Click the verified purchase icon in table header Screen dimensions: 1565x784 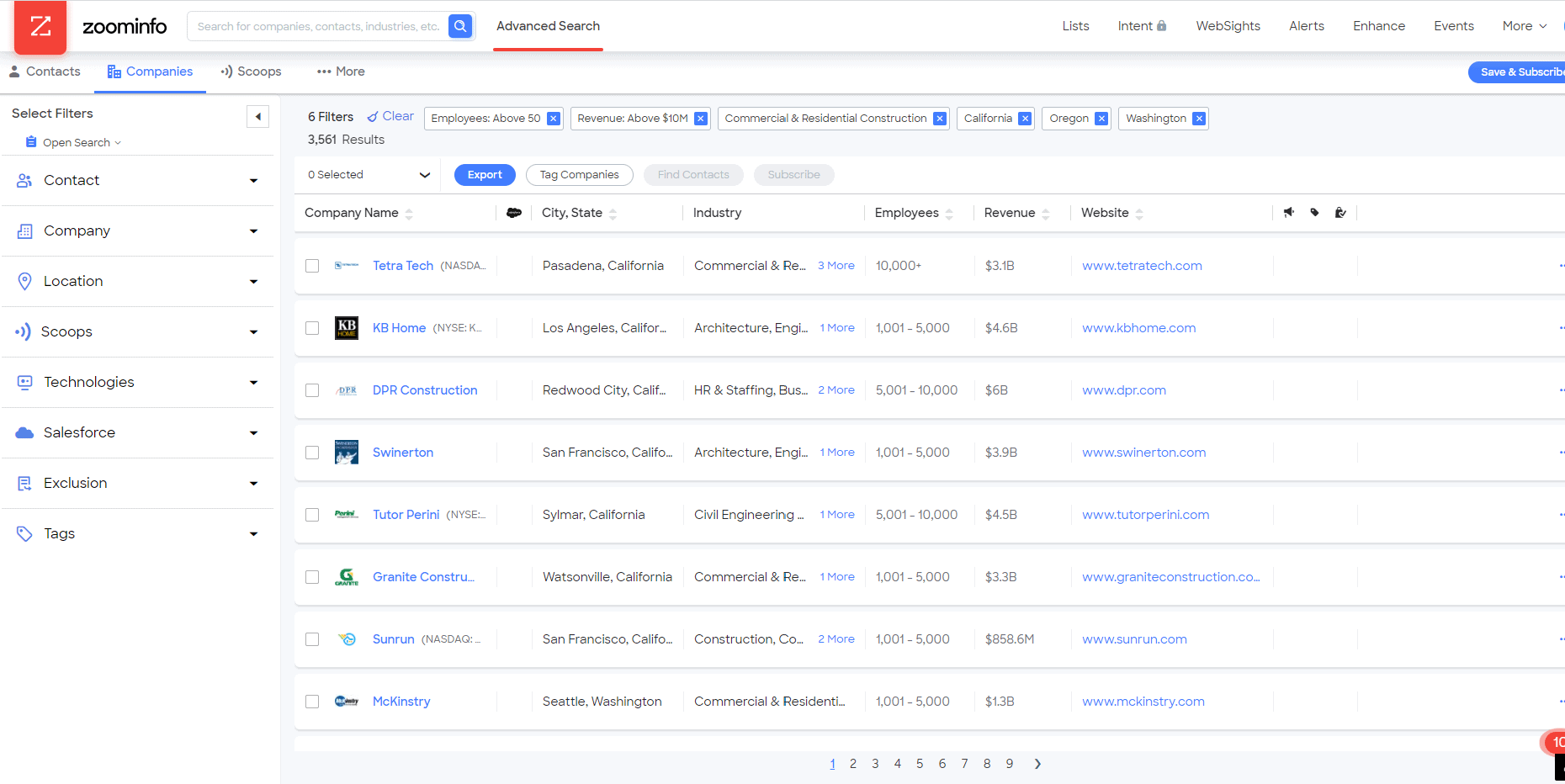coord(1340,213)
